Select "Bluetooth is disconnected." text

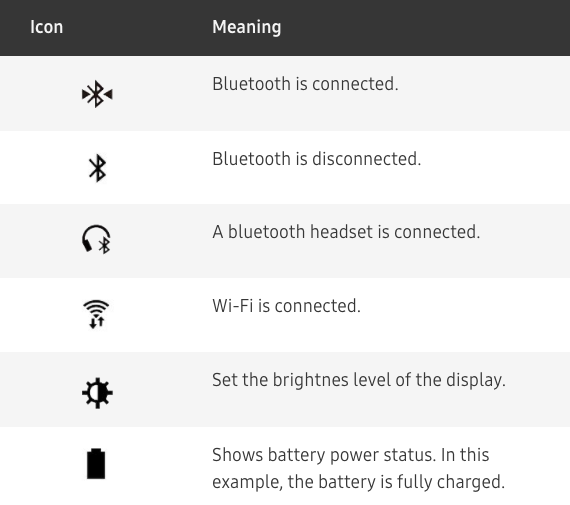317,159
